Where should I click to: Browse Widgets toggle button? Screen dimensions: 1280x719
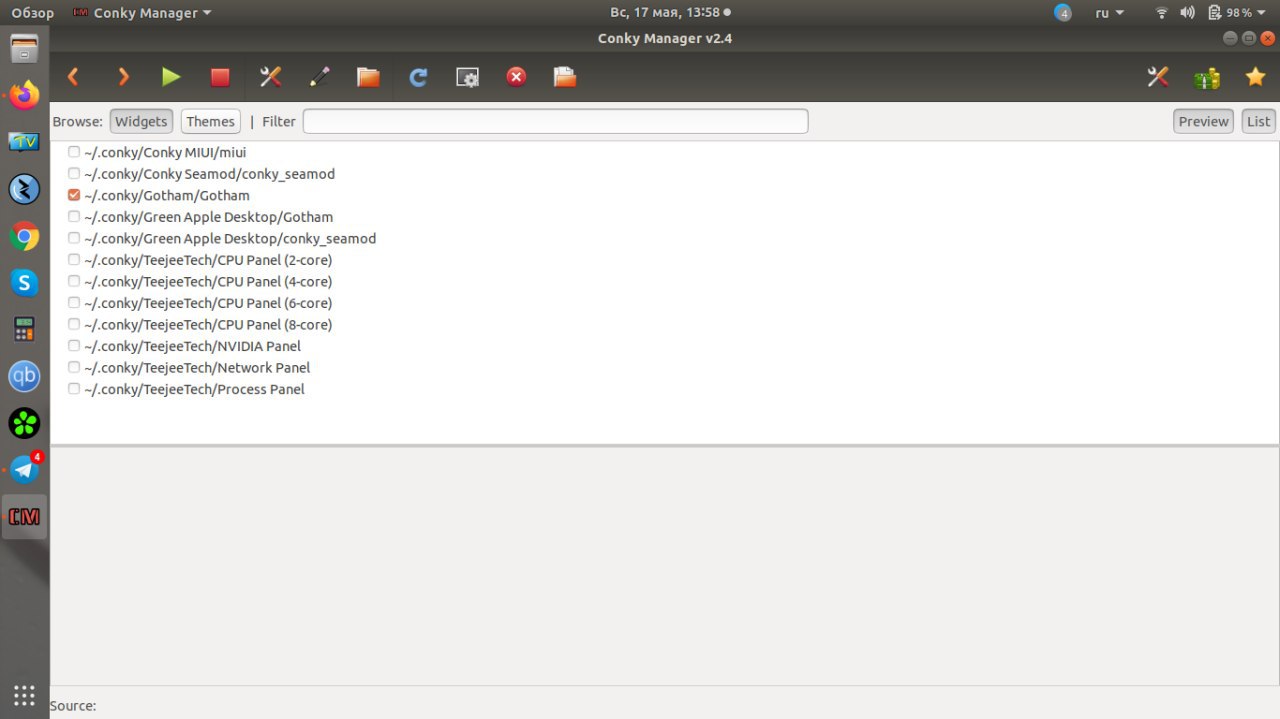141,121
